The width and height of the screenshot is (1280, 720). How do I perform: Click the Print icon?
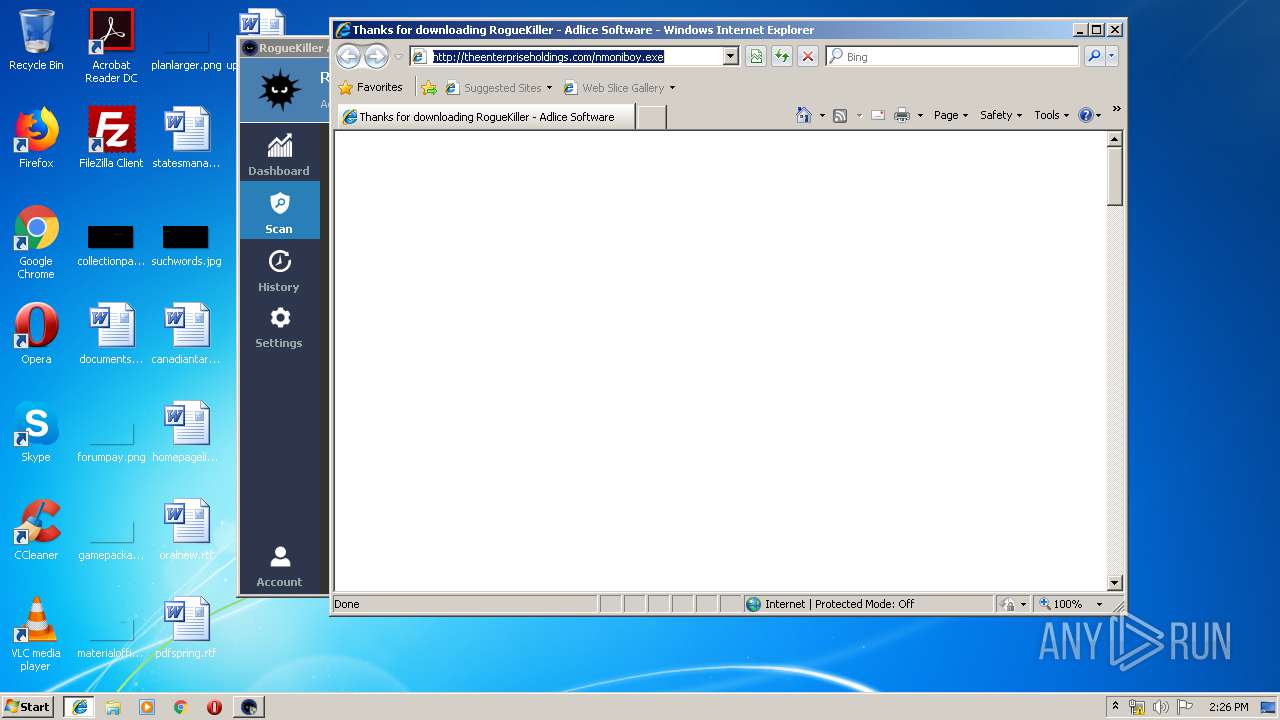(x=902, y=115)
